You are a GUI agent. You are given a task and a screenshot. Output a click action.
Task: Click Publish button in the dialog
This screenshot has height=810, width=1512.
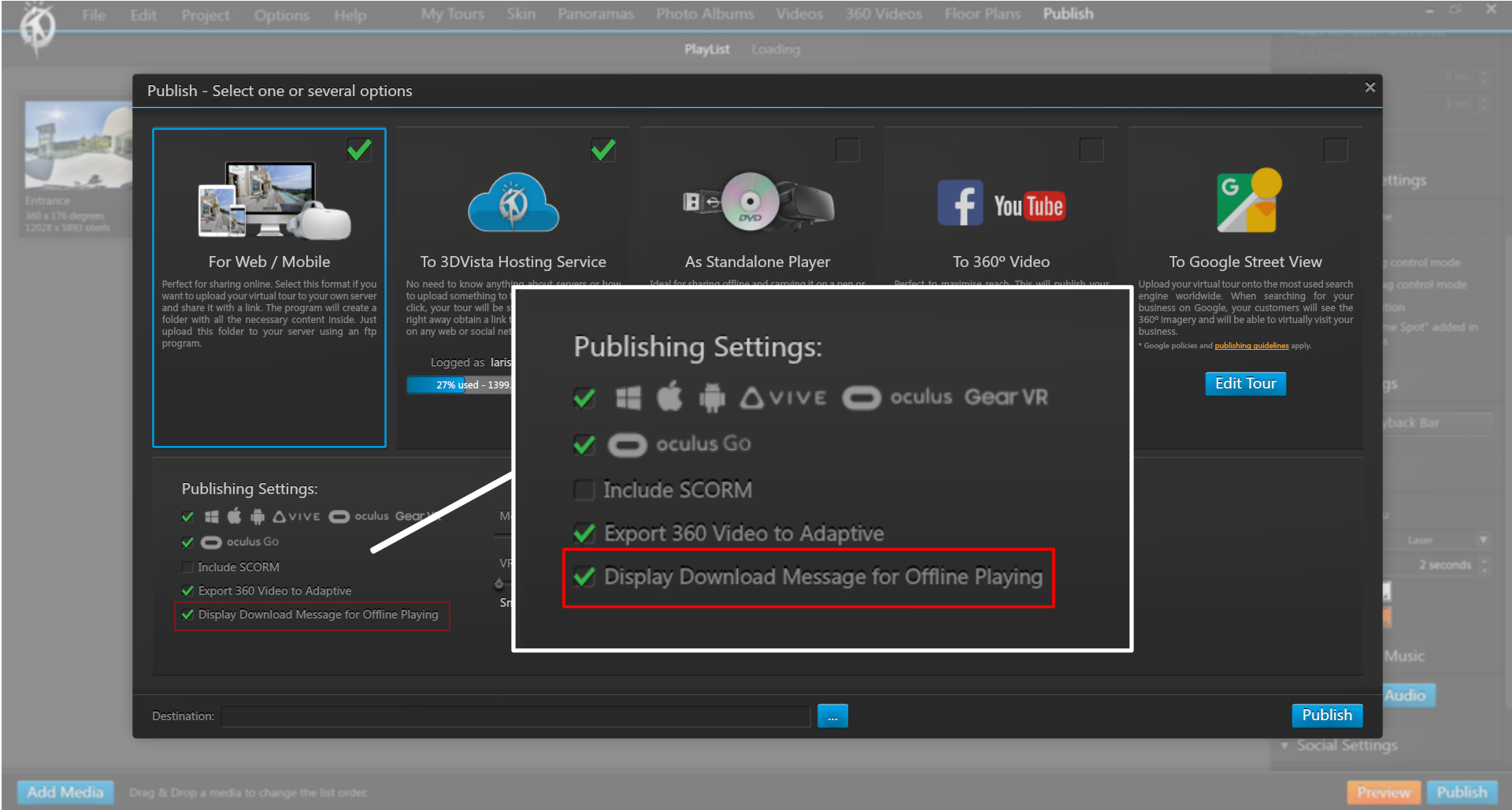point(1327,715)
